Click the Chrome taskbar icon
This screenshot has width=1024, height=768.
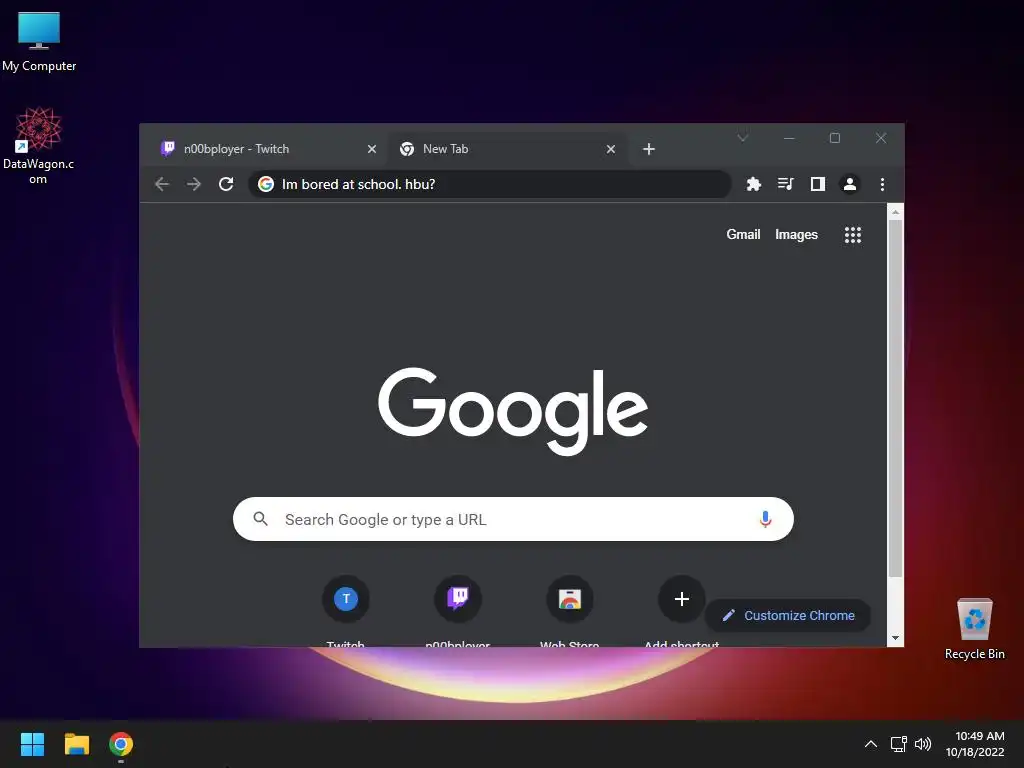pos(121,744)
